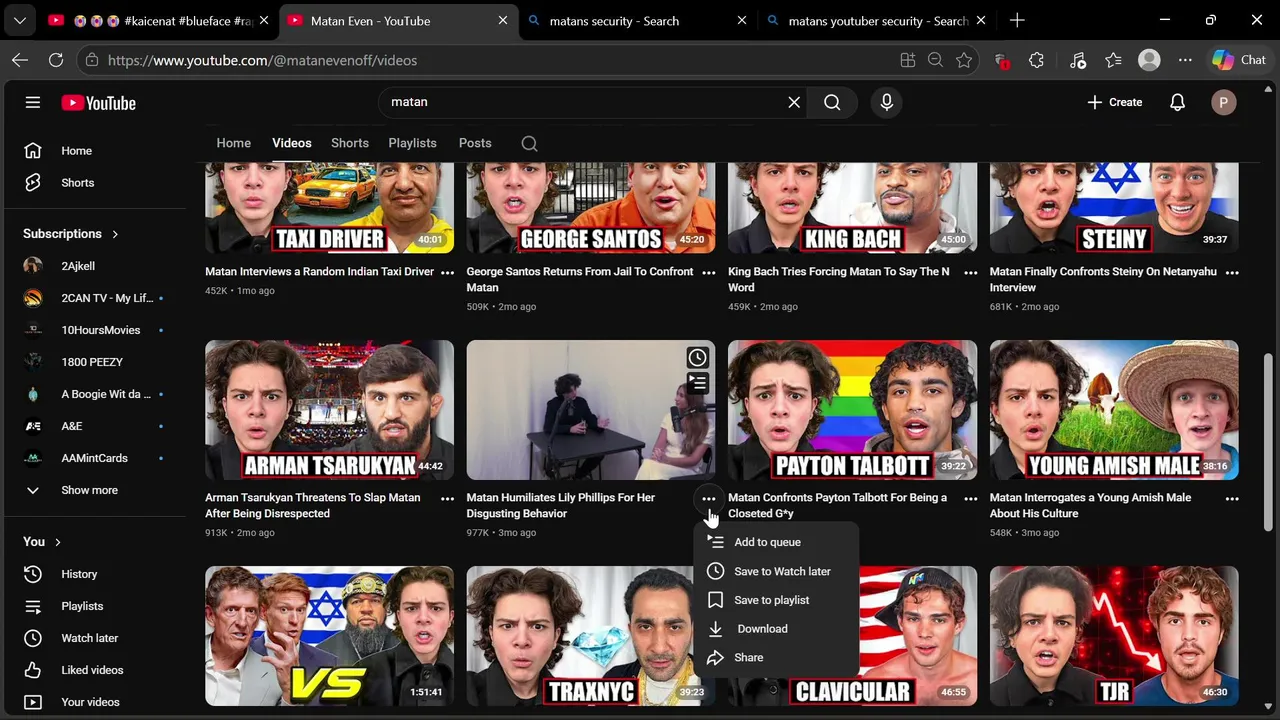Choose Save to playlist
Image resolution: width=1280 pixels, height=720 pixels.
pos(776,600)
